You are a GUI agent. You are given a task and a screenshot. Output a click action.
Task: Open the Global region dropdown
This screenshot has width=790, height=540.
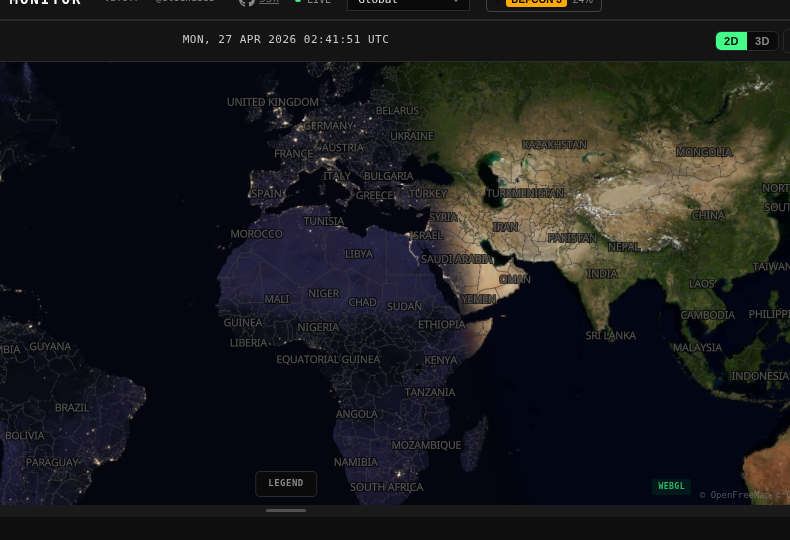tap(408, 3)
